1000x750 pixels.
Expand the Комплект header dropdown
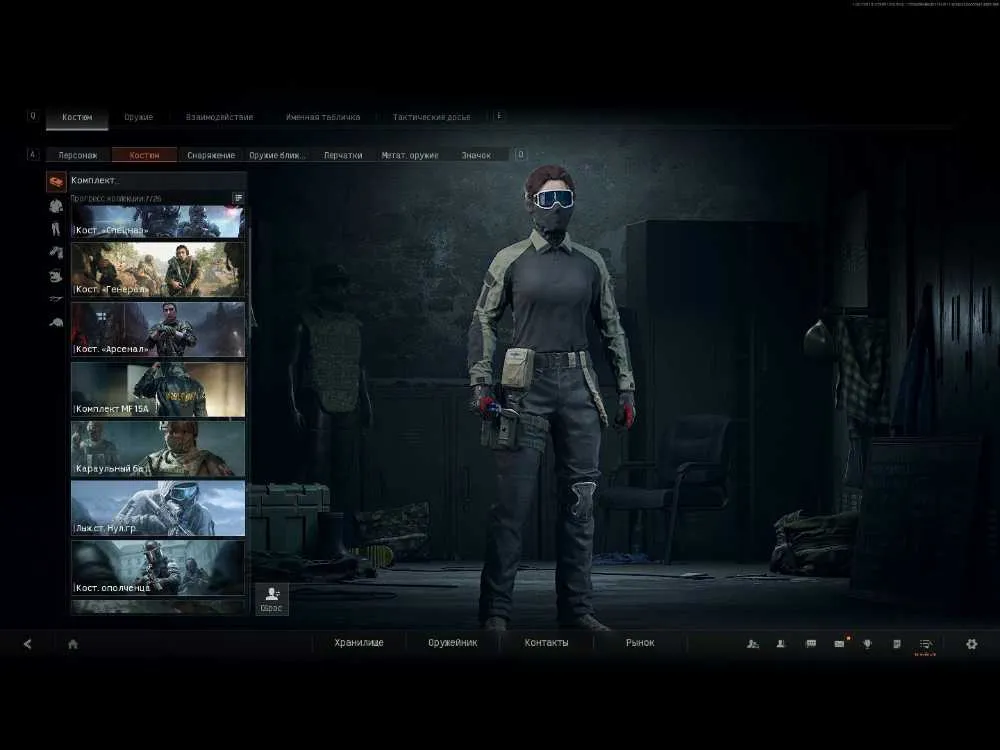(157, 180)
